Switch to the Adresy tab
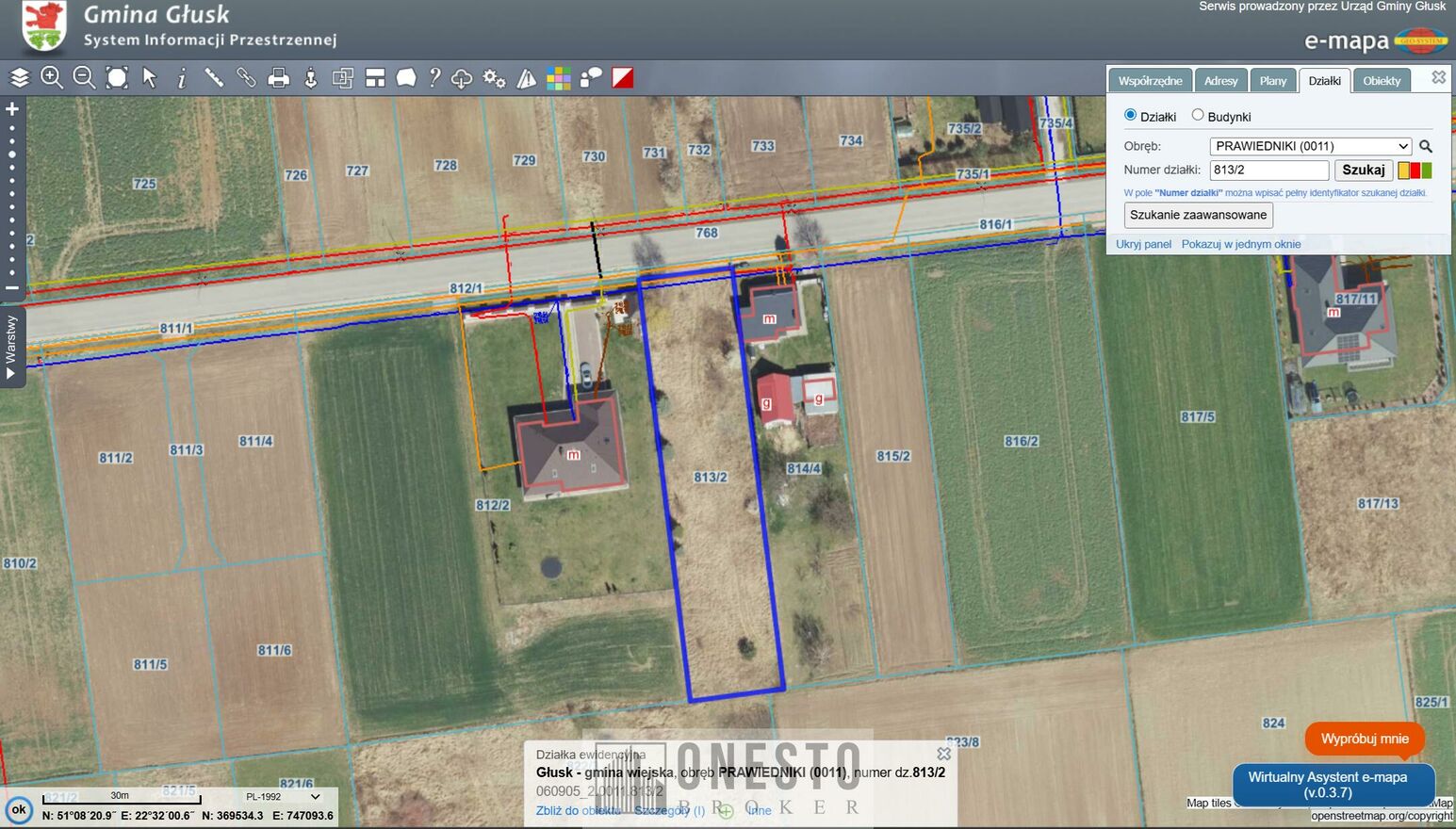This screenshot has height=829, width=1456. coord(1220,81)
